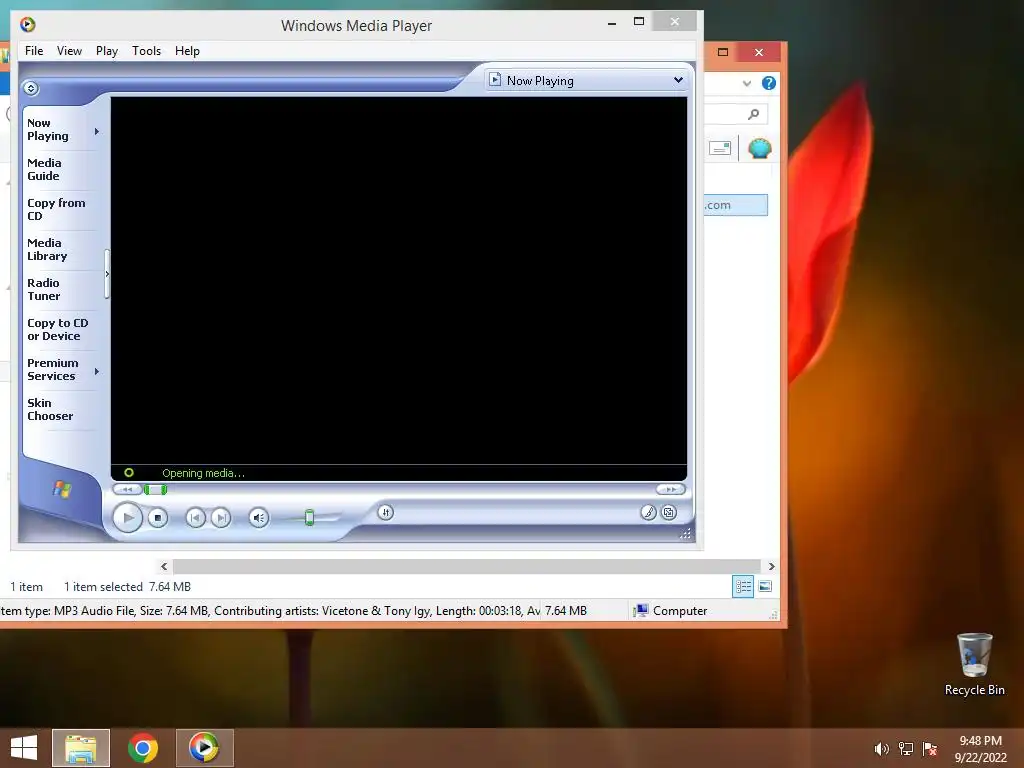1024x768 pixels.
Task: Open the Skin Chooser
Action: [50, 409]
